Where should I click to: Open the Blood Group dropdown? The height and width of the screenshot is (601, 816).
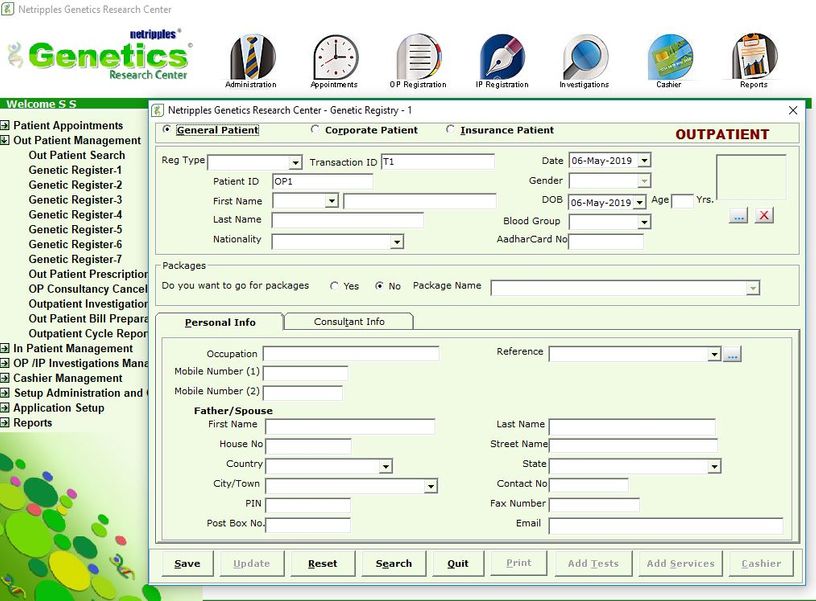[644, 222]
